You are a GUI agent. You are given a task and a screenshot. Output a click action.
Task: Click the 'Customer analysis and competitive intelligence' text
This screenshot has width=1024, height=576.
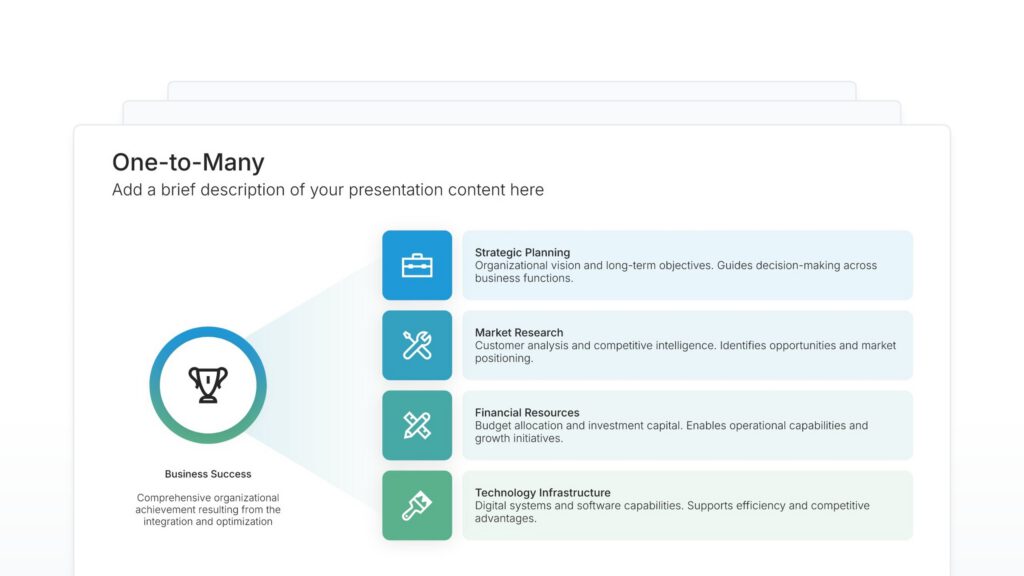pyautogui.click(x=685, y=352)
